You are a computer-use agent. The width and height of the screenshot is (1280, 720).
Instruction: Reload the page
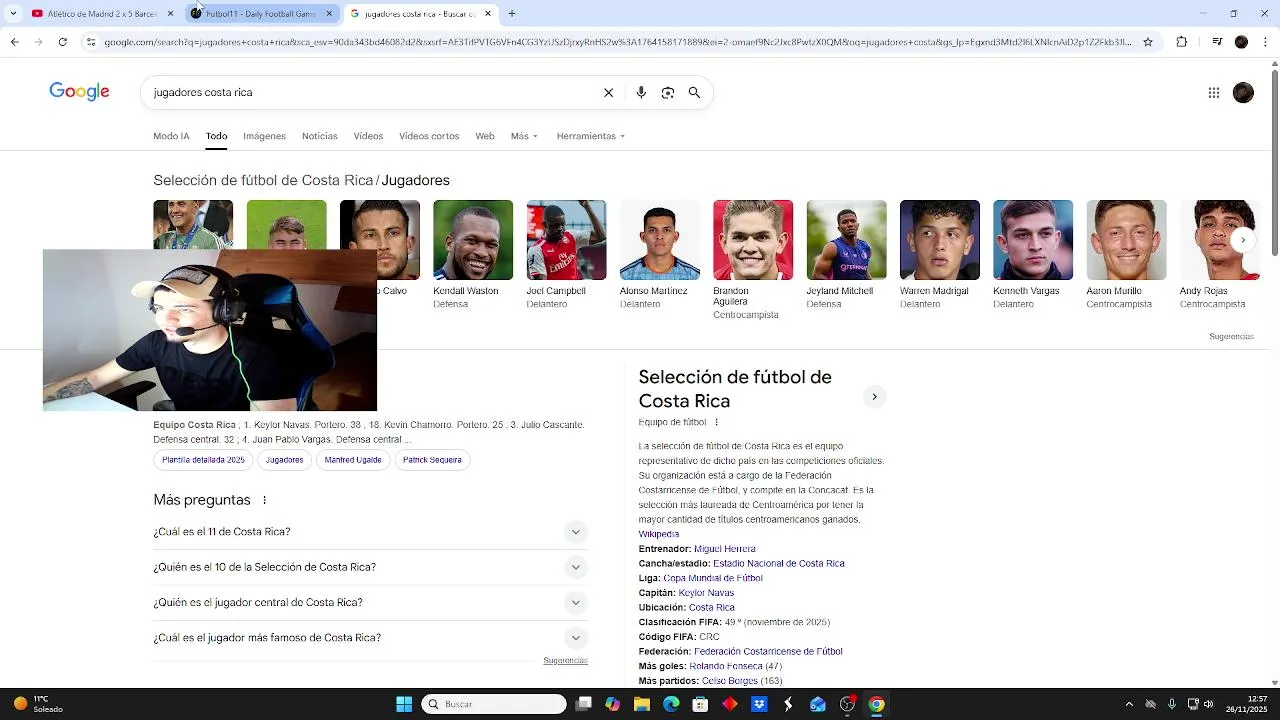coord(63,42)
